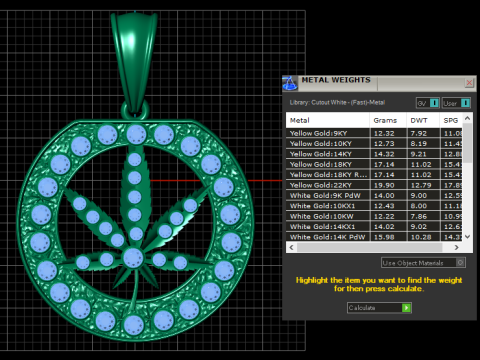This screenshot has height=360, width=480.
Task: Click DWT value 7.92
Action: (419, 133)
